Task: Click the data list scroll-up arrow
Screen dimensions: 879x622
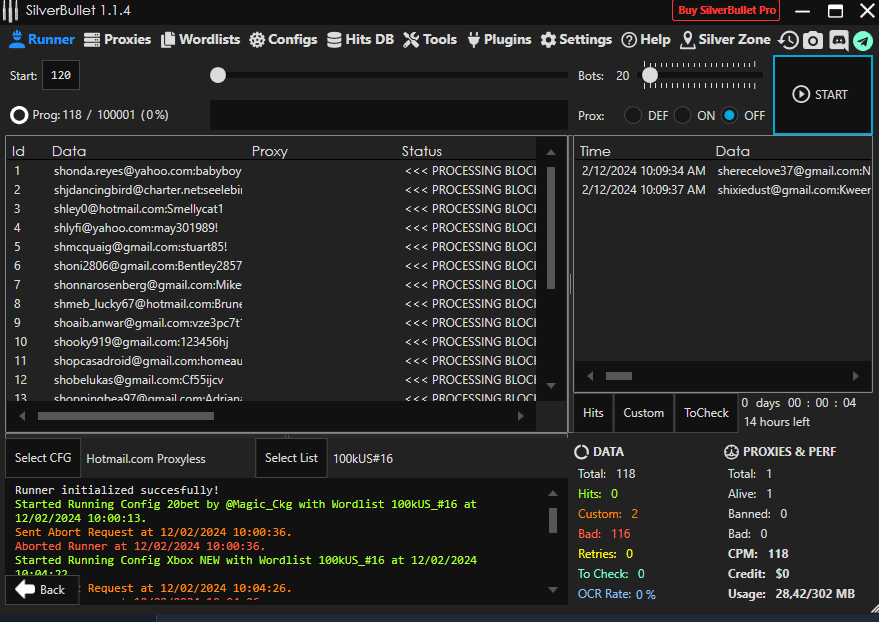Action: 550,152
